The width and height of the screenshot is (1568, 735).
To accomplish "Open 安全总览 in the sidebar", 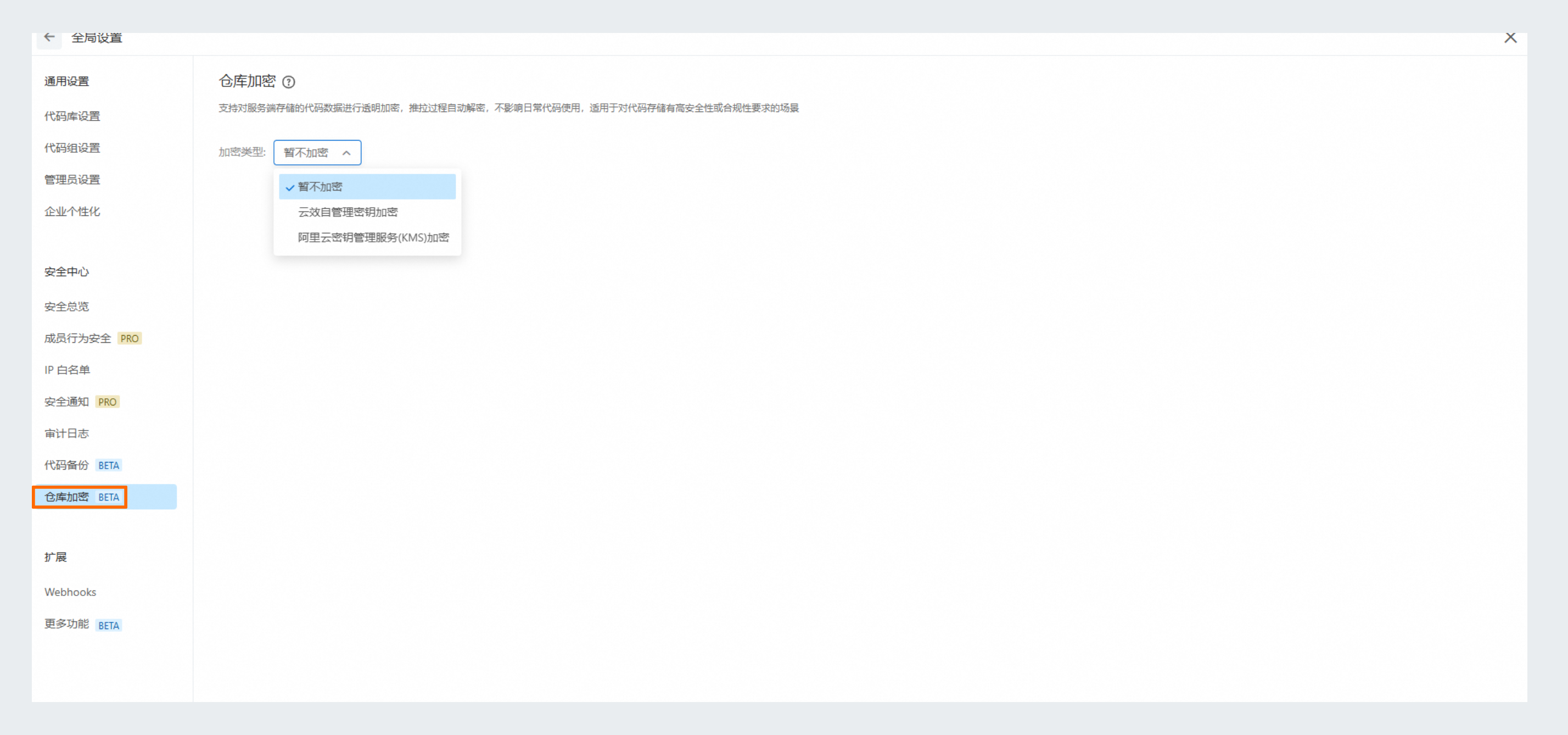I will click(67, 307).
